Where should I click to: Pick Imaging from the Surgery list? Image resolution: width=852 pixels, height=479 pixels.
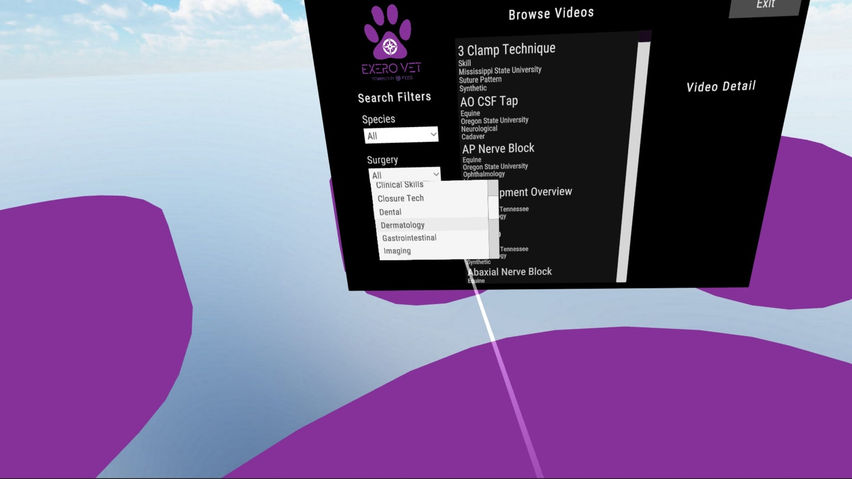tap(397, 251)
